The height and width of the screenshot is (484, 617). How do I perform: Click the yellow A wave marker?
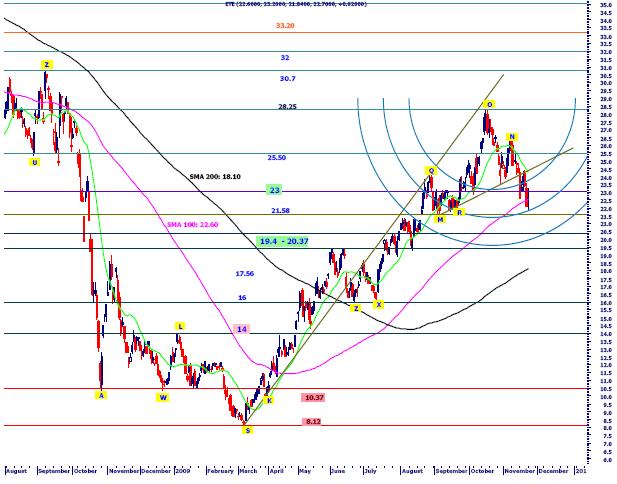coord(100,394)
